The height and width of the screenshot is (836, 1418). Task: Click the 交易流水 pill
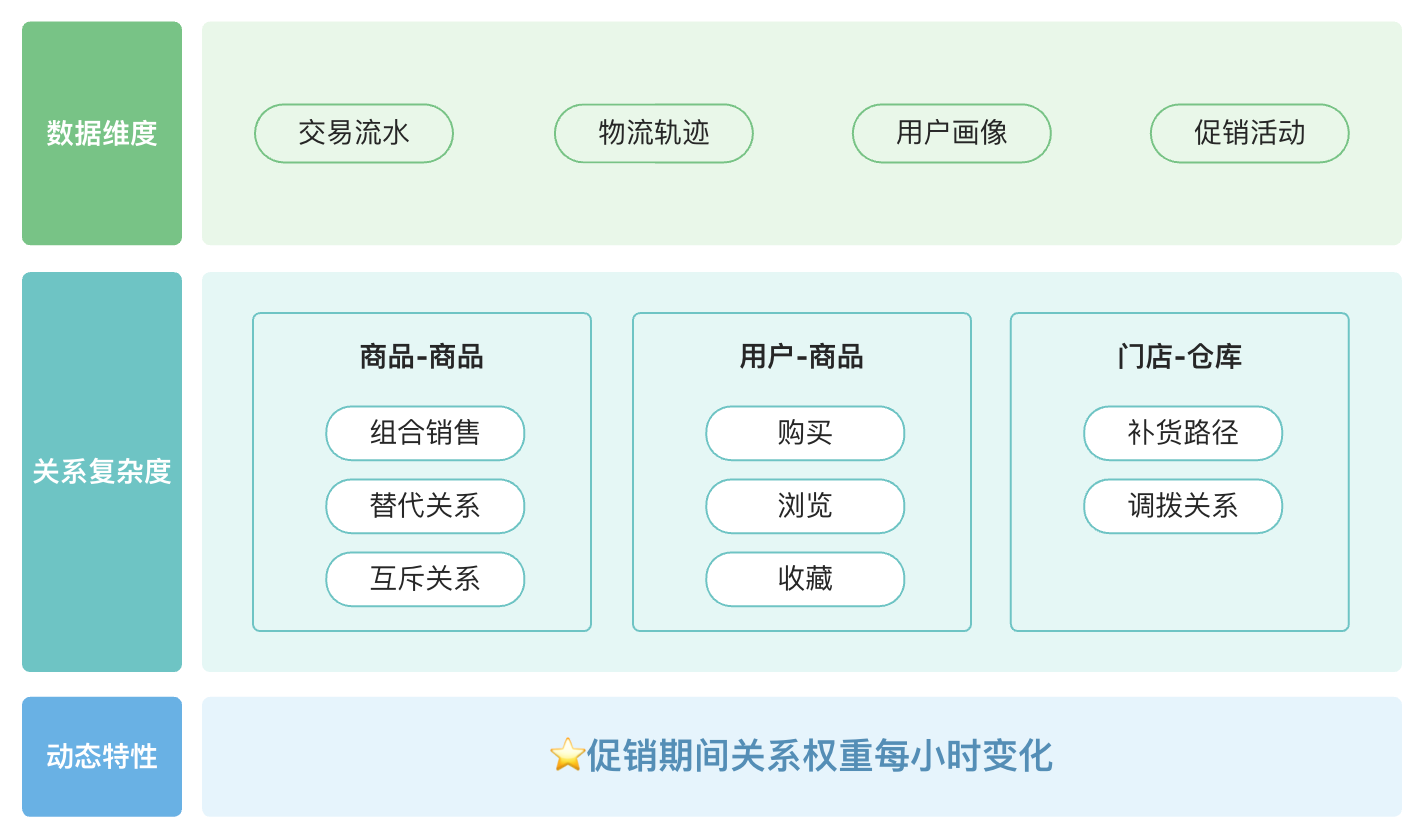(x=354, y=133)
